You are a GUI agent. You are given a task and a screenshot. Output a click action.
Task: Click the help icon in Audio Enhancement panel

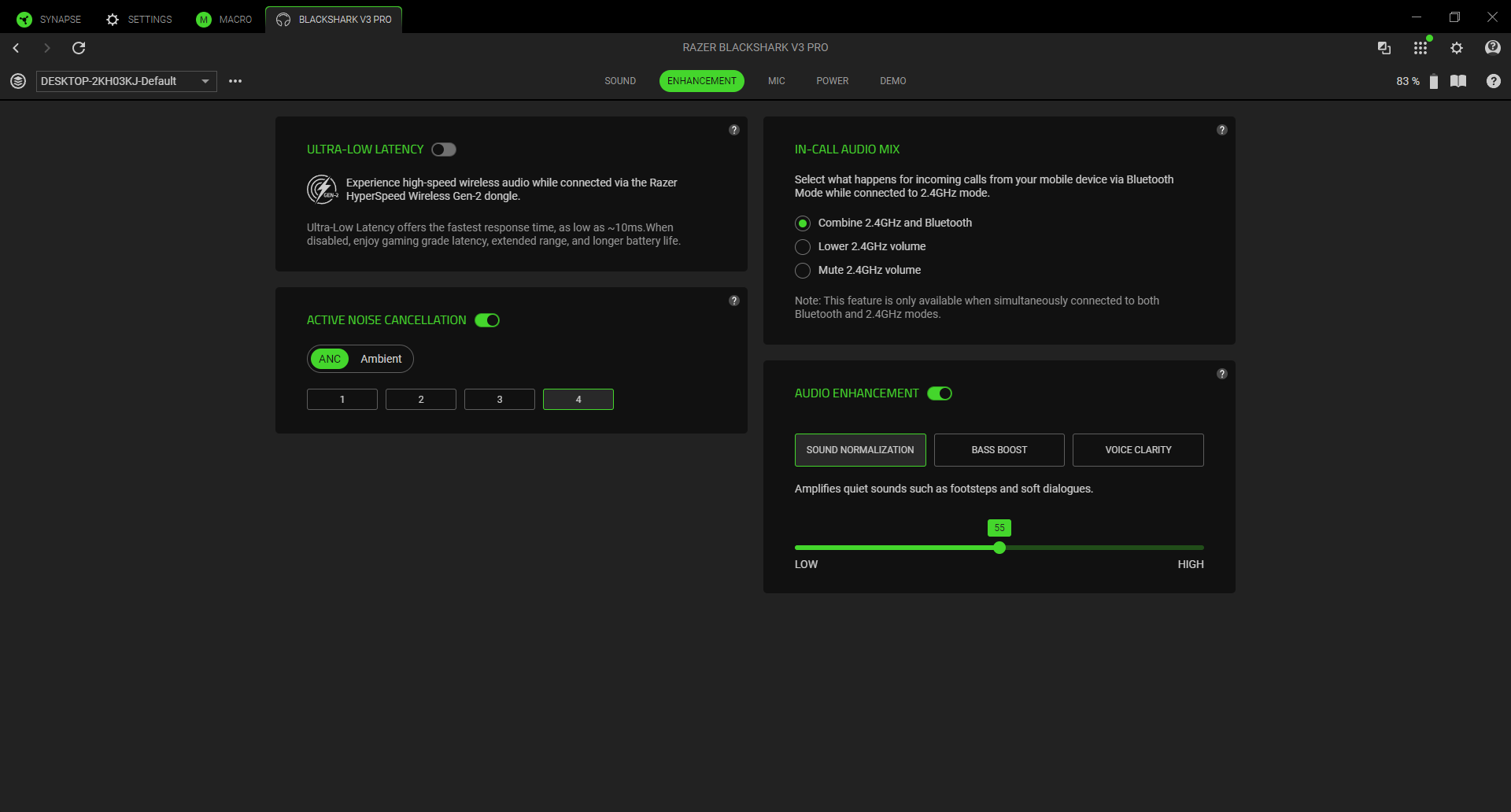coord(1221,374)
